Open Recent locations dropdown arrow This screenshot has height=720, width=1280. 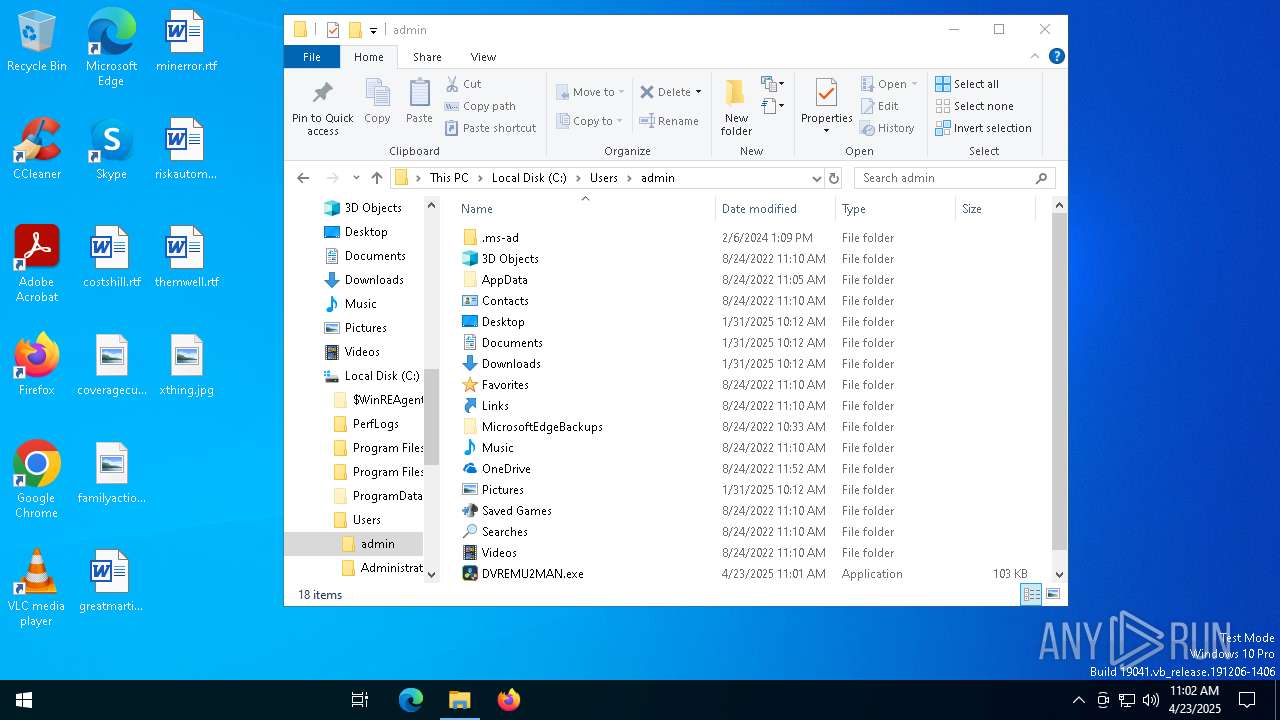(x=356, y=178)
